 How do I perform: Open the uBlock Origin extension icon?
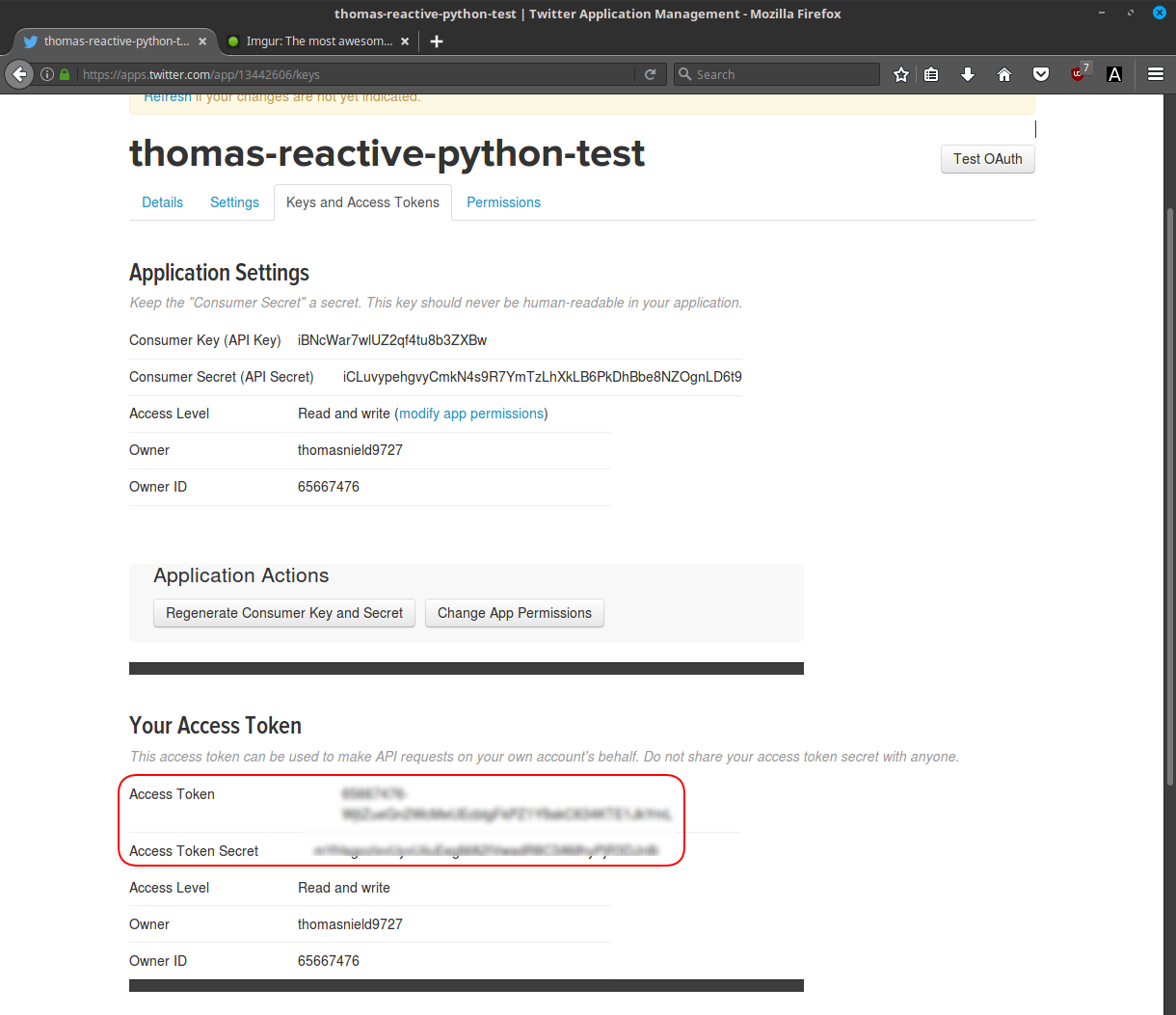coord(1079,74)
